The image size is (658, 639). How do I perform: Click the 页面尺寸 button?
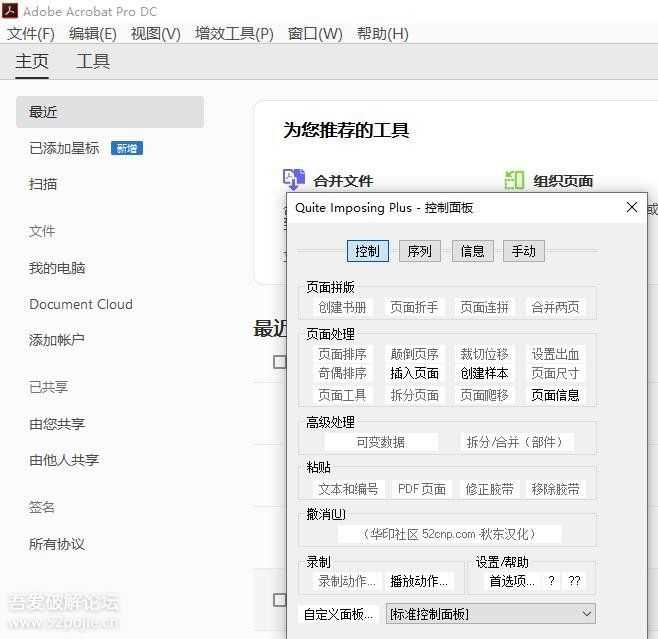555,373
